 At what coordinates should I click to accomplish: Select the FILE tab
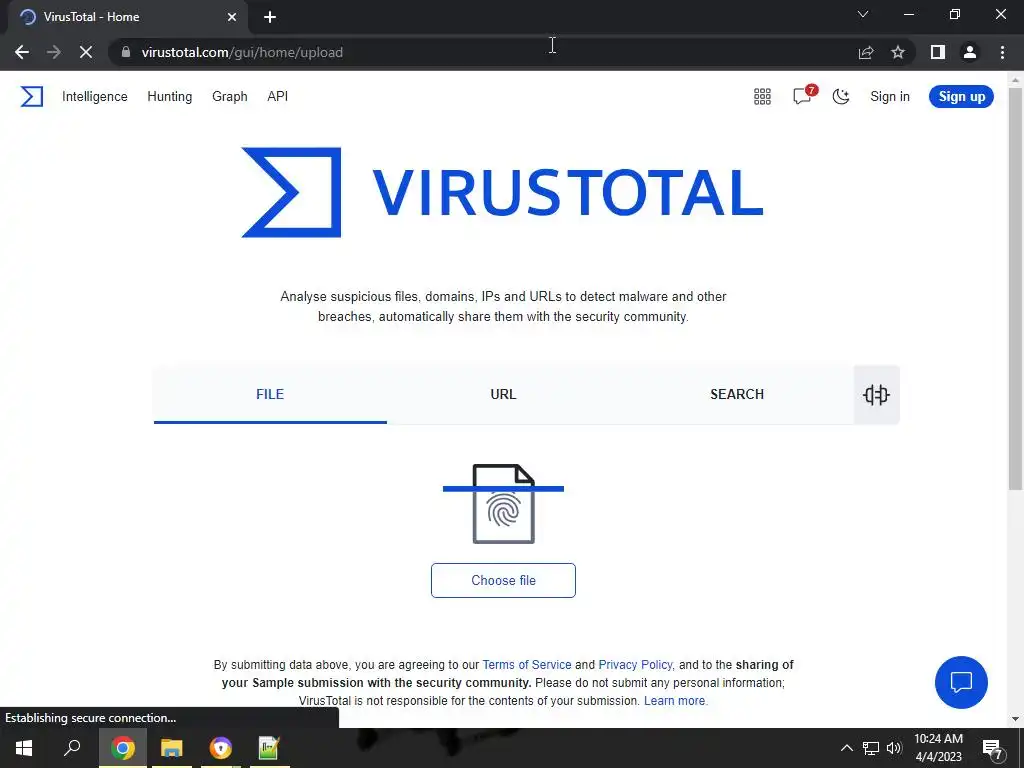(x=270, y=394)
